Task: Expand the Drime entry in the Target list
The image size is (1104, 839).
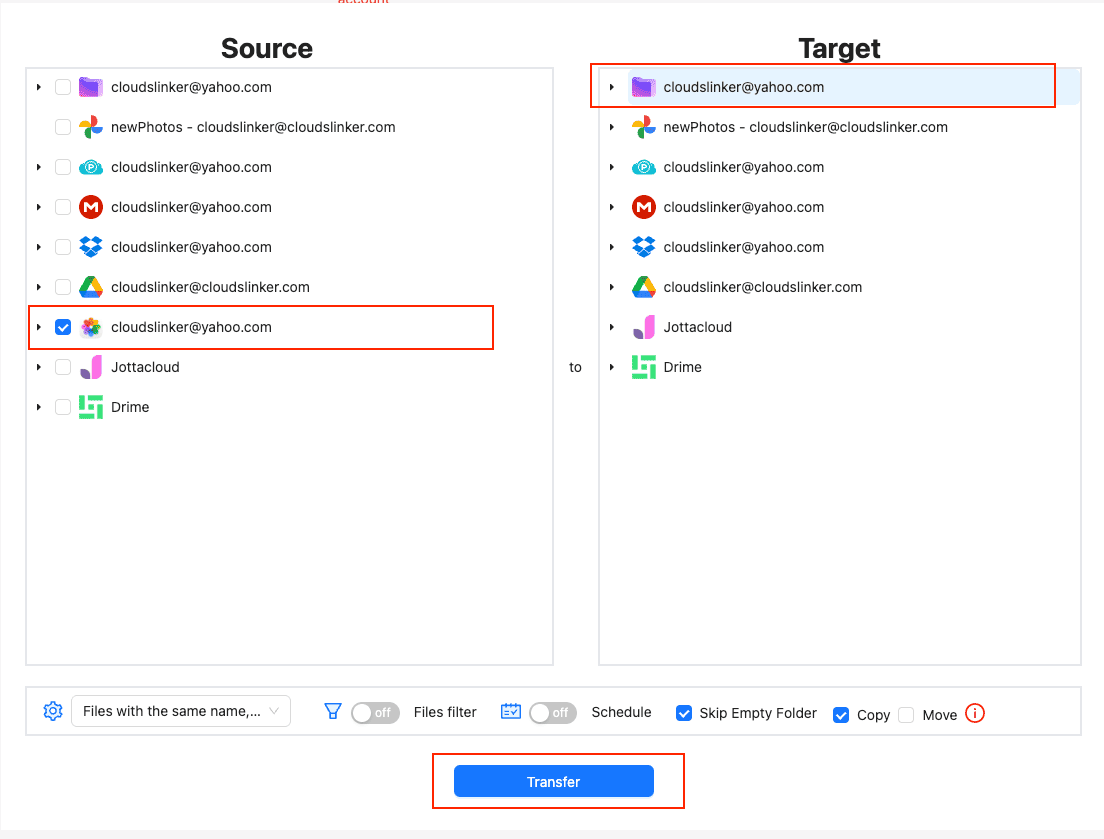Action: (611, 367)
